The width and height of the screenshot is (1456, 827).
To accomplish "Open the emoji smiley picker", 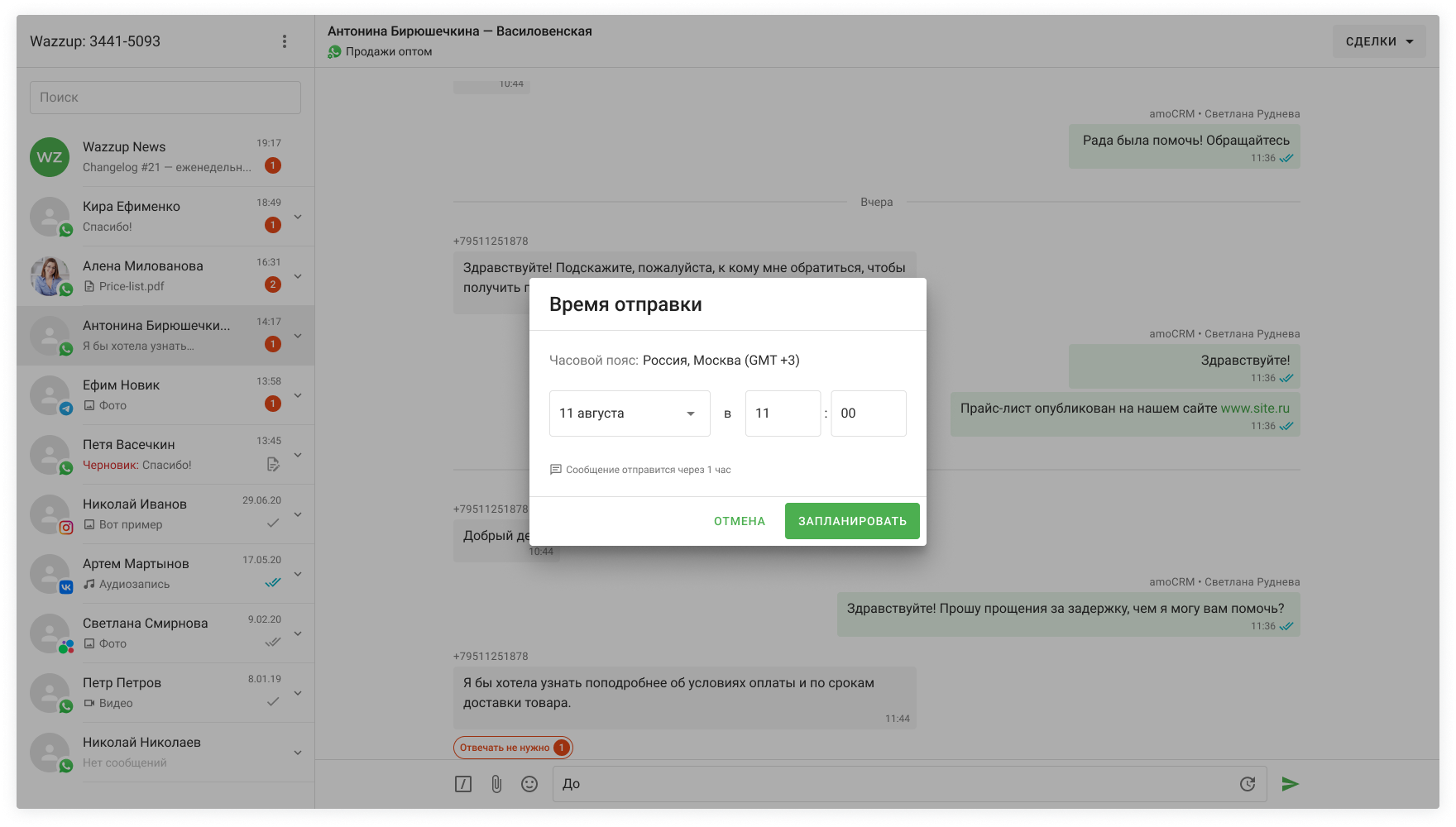I will tap(529, 784).
